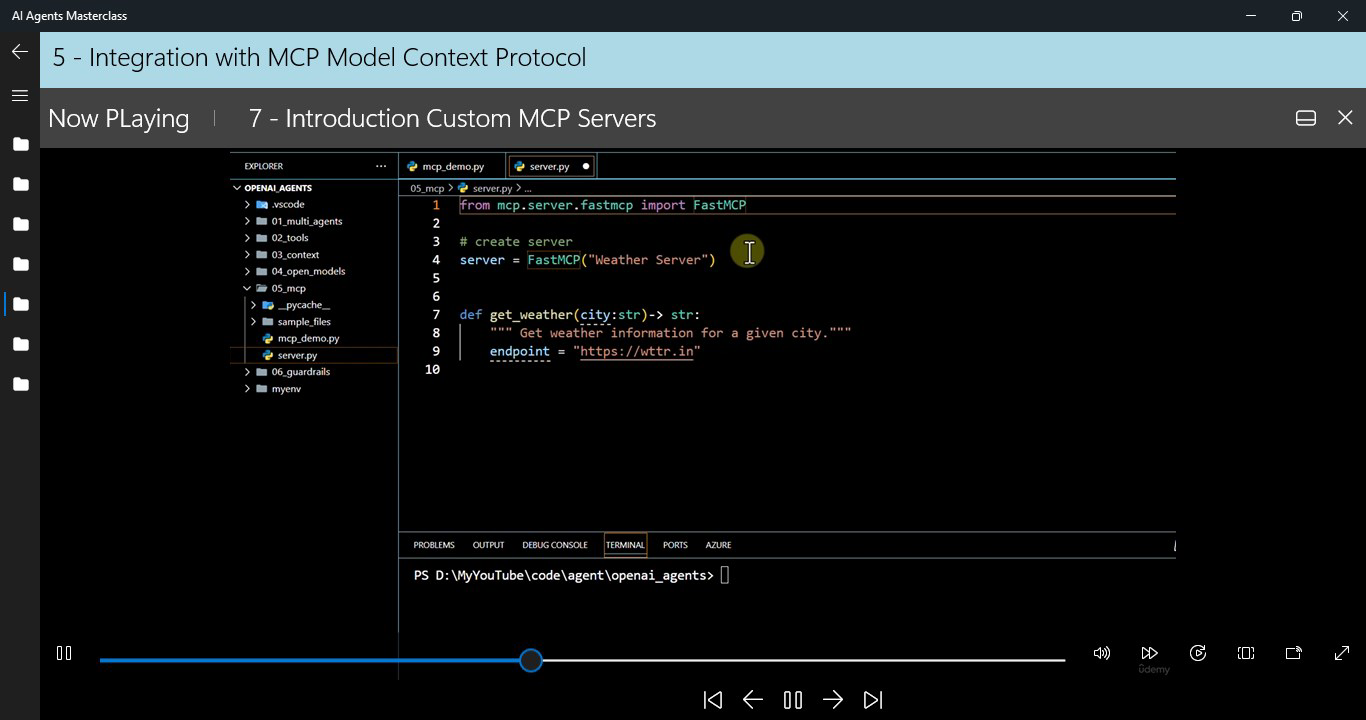The width and height of the screenshot is (1366, 720).
Task: Go to the next lecture with the right arrow
Action: [833, 700]
